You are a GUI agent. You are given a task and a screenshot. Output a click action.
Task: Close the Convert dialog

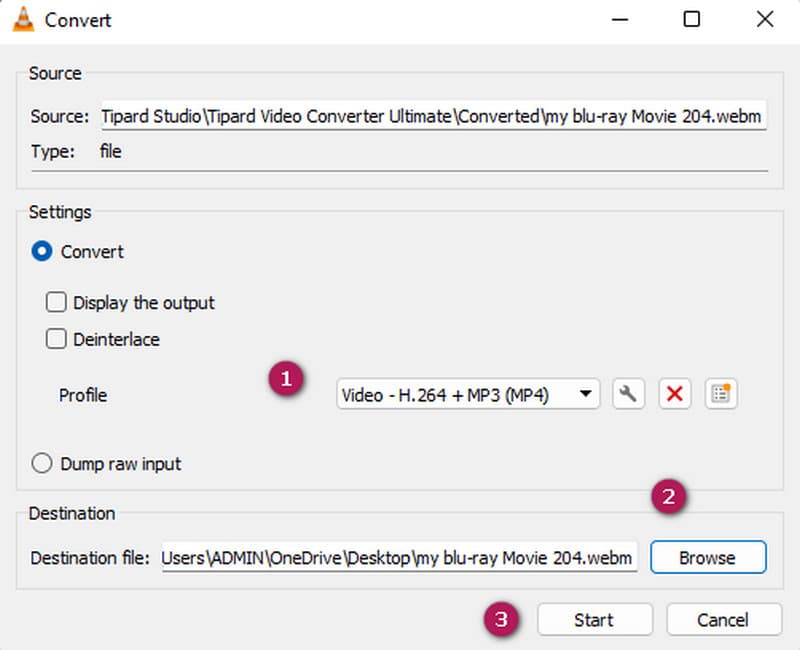(764, 20)
